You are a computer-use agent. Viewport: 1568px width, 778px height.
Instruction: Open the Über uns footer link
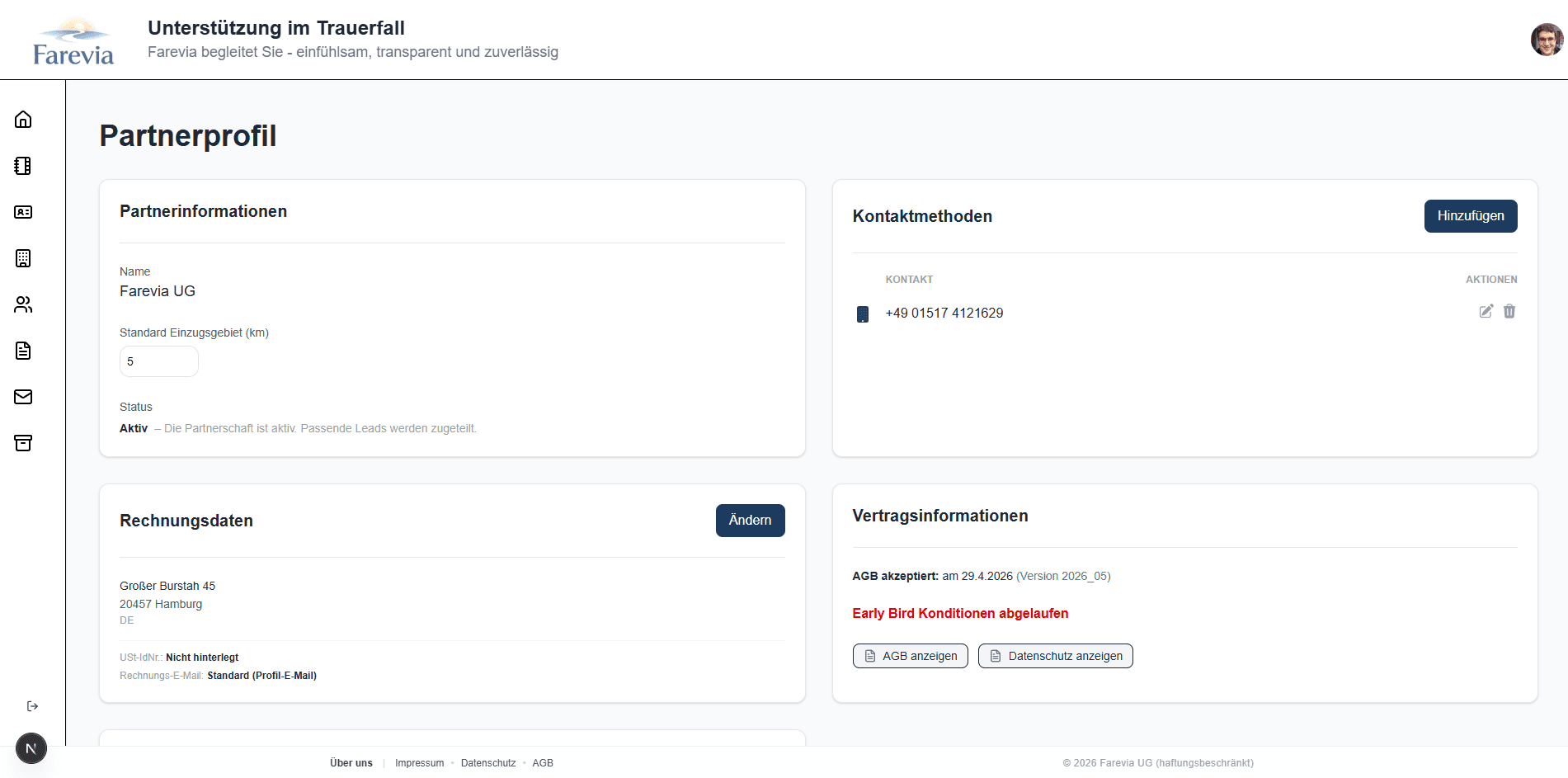pyautogui.click(x=351, y=763)
